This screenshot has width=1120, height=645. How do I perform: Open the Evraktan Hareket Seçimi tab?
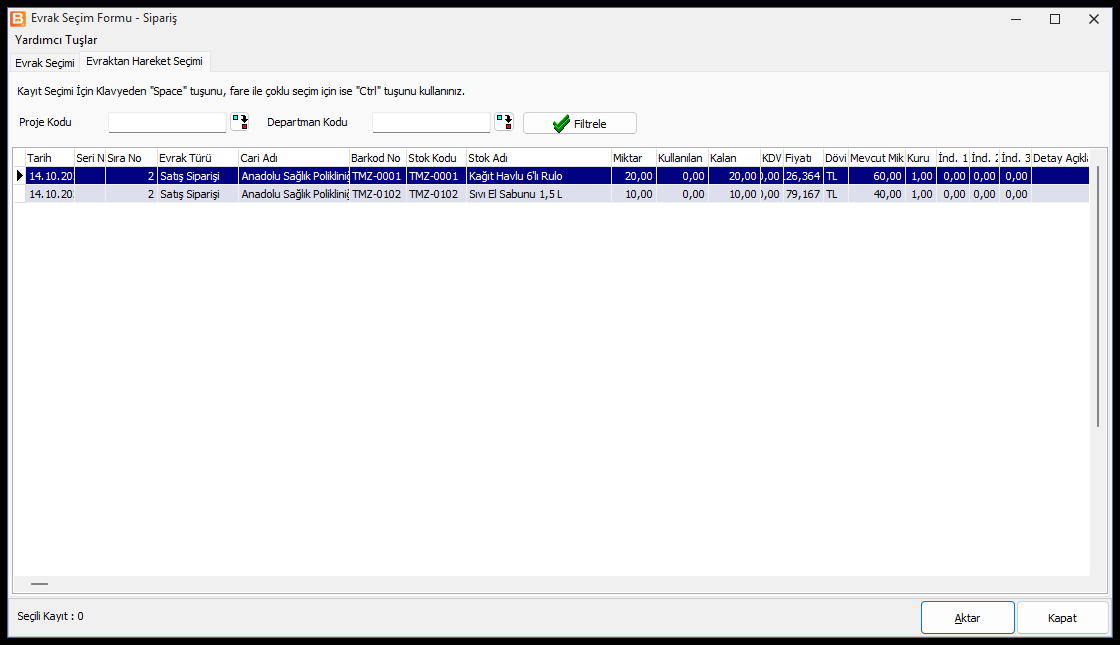(x=144, y=61)
